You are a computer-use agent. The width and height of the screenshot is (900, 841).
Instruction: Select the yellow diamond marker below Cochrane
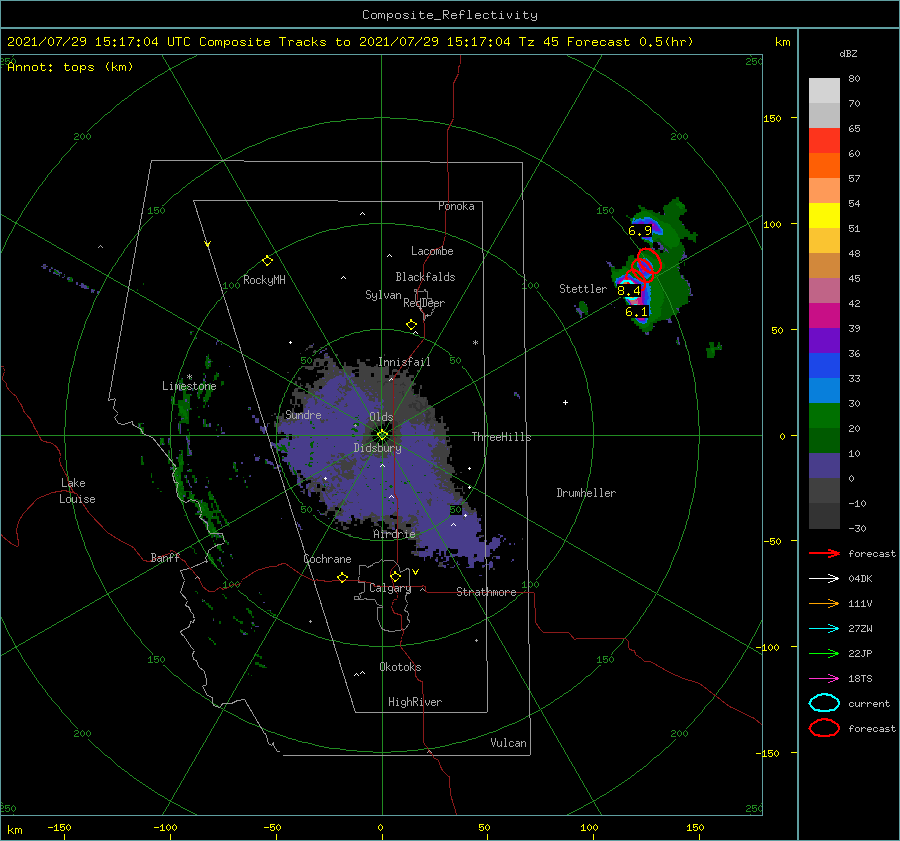(x=342, y=578)
